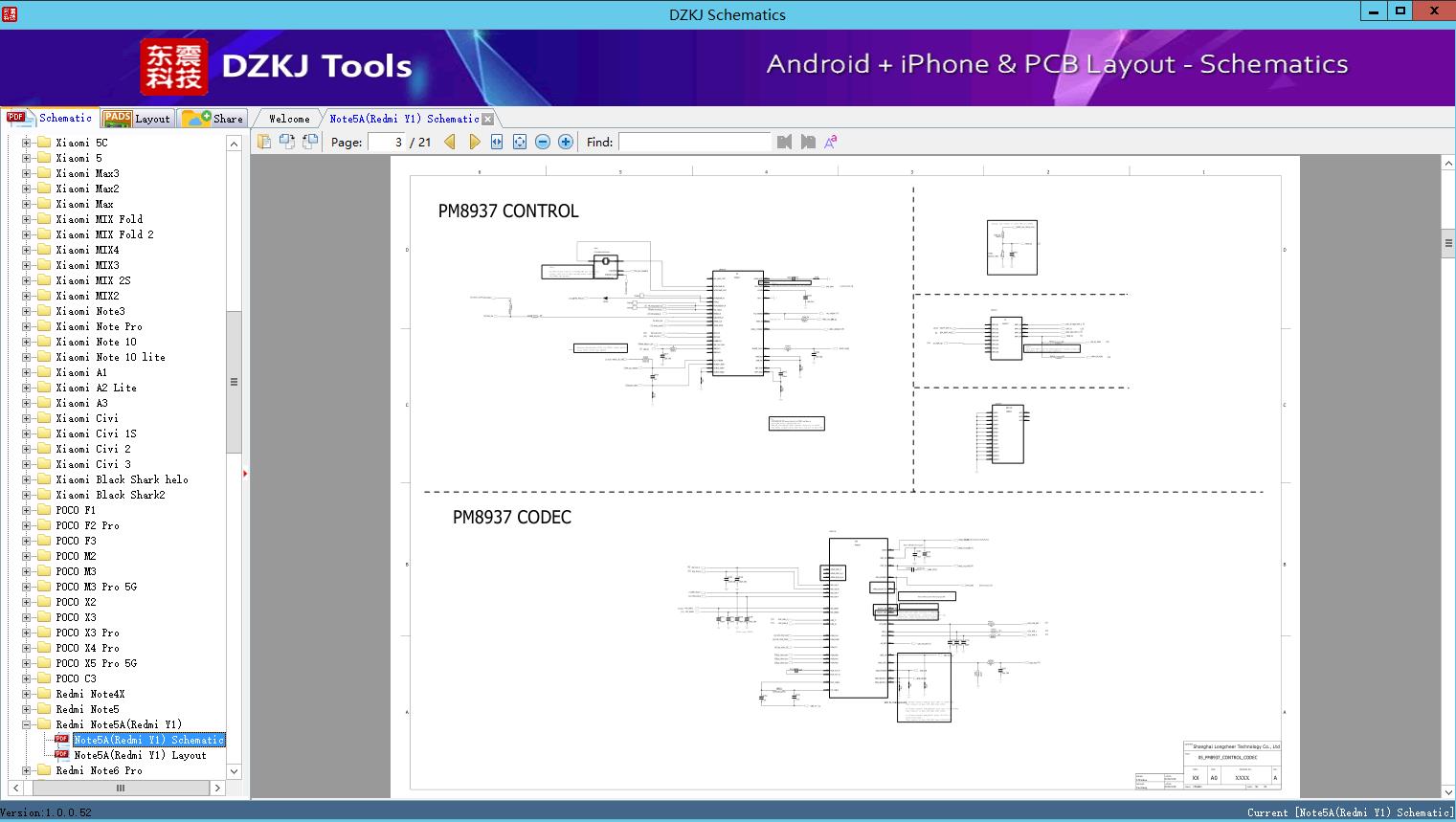Expand the Xiaomi Civi 3 folder

pos(27,464)
